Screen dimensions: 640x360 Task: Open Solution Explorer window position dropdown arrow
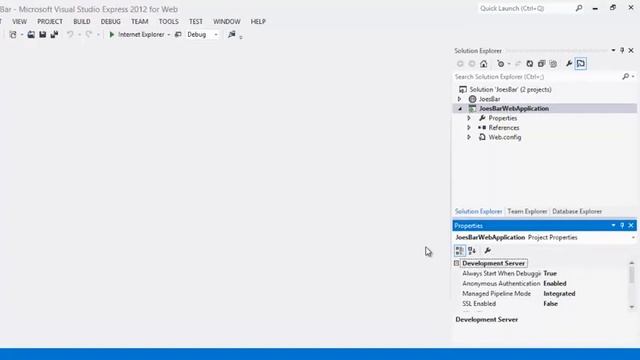(613, 51)
